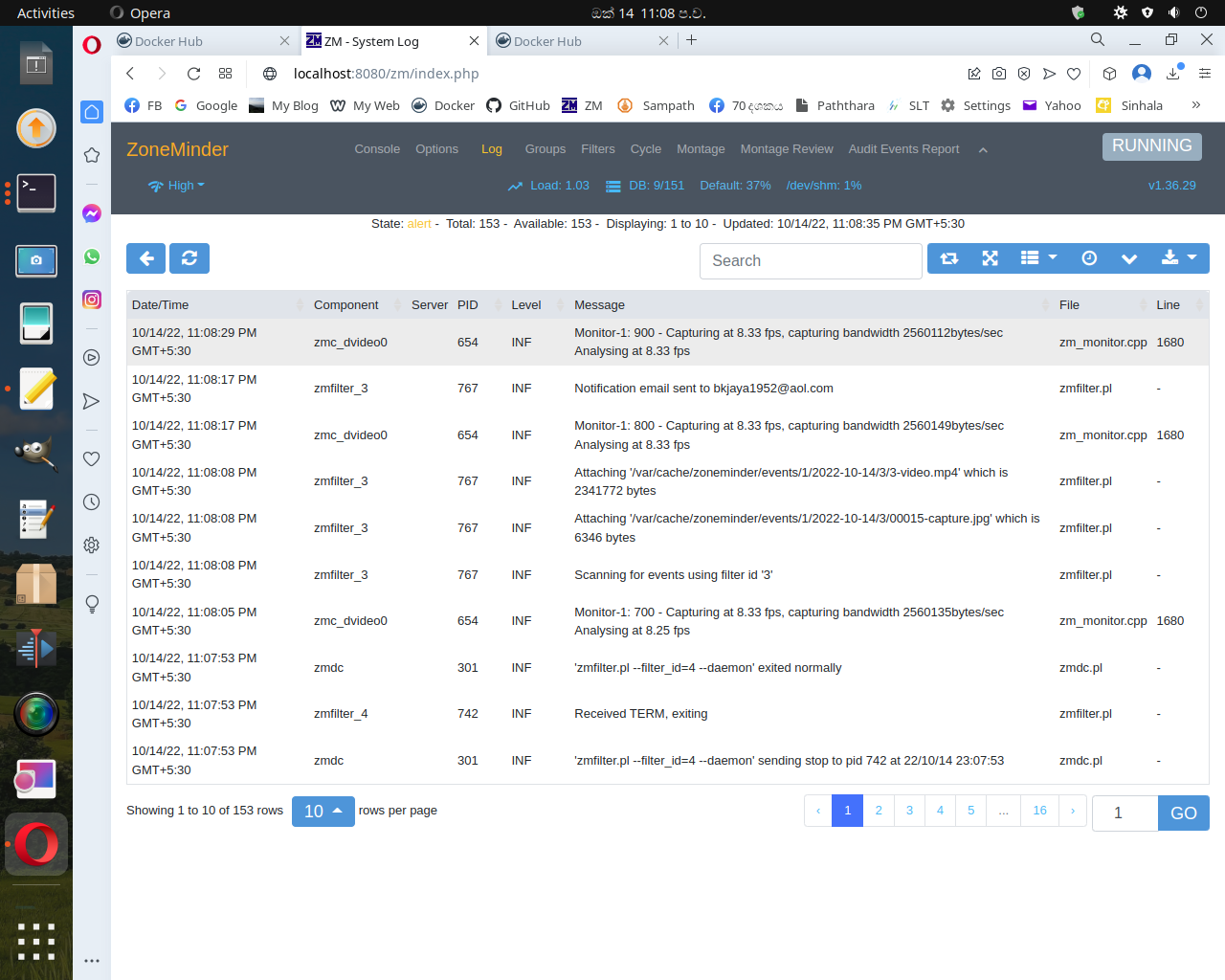Show more bookmarks with double chevron
Image resolution: width=1225 pixels, height=980 pixels.
pyautogui.click(x=1195, y=105)
